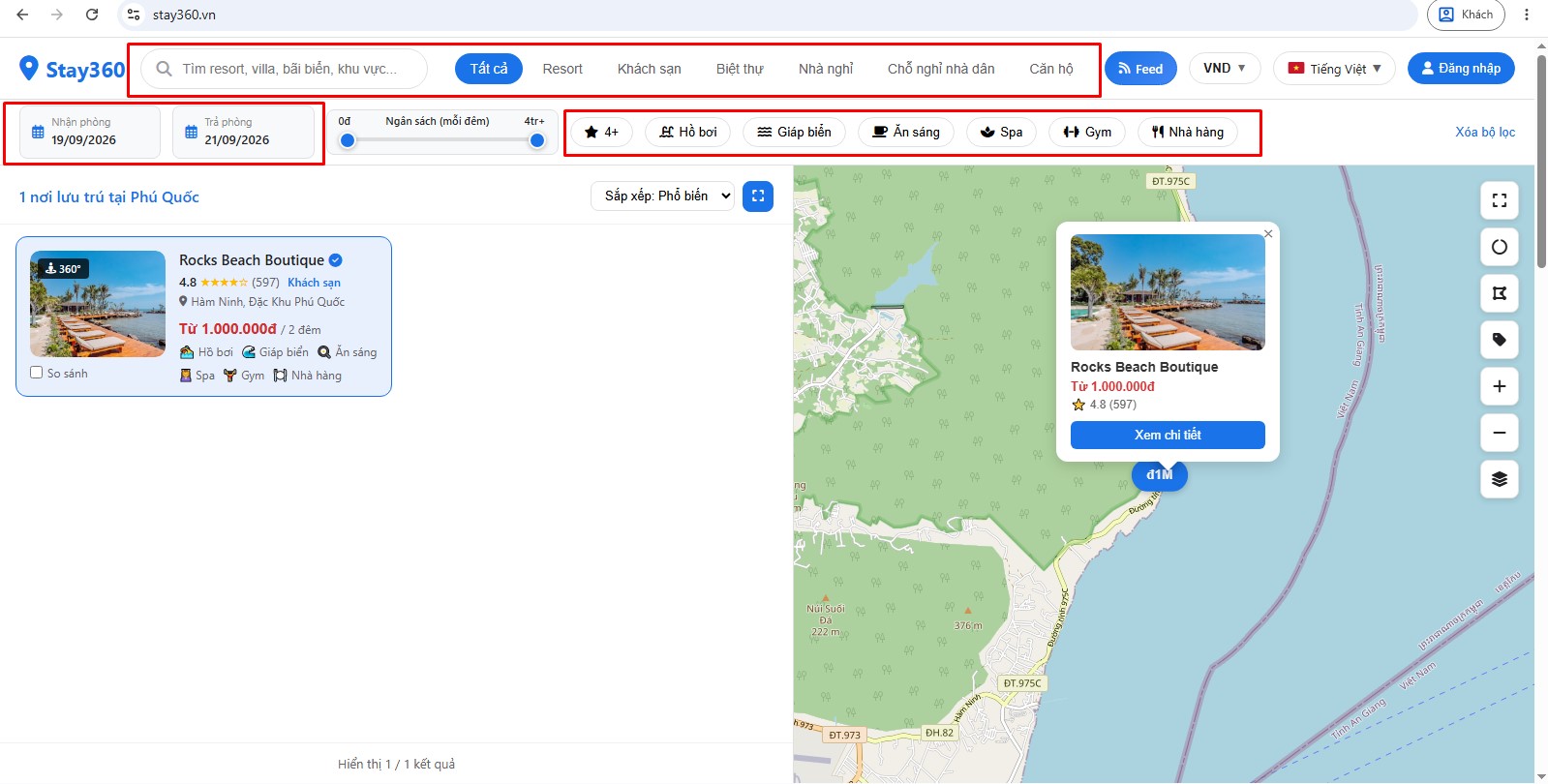The image size is (1548, 784).
Task: Reload the page
Action: pos(92,15)
